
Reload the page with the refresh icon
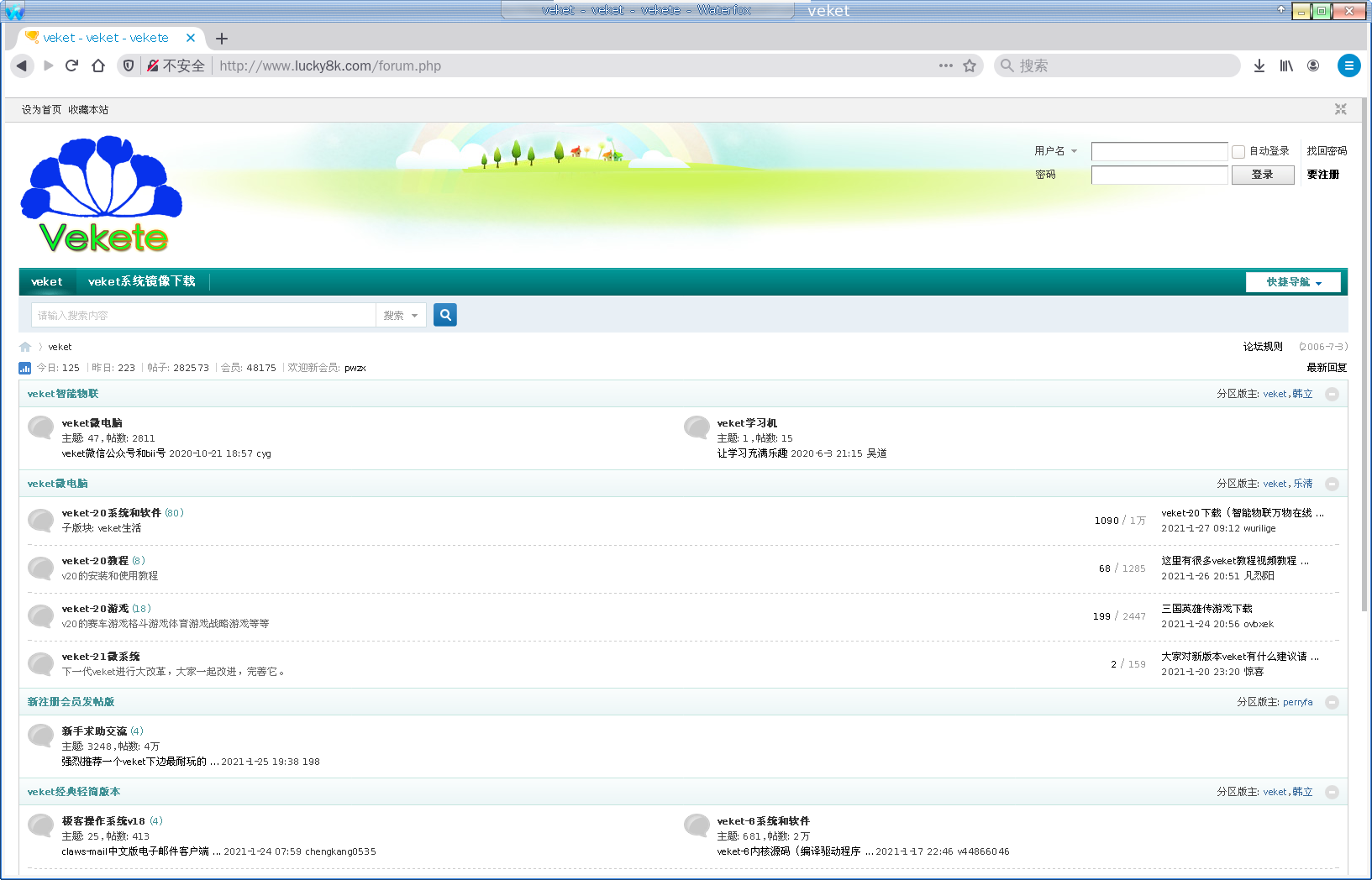tap(71, 65)
